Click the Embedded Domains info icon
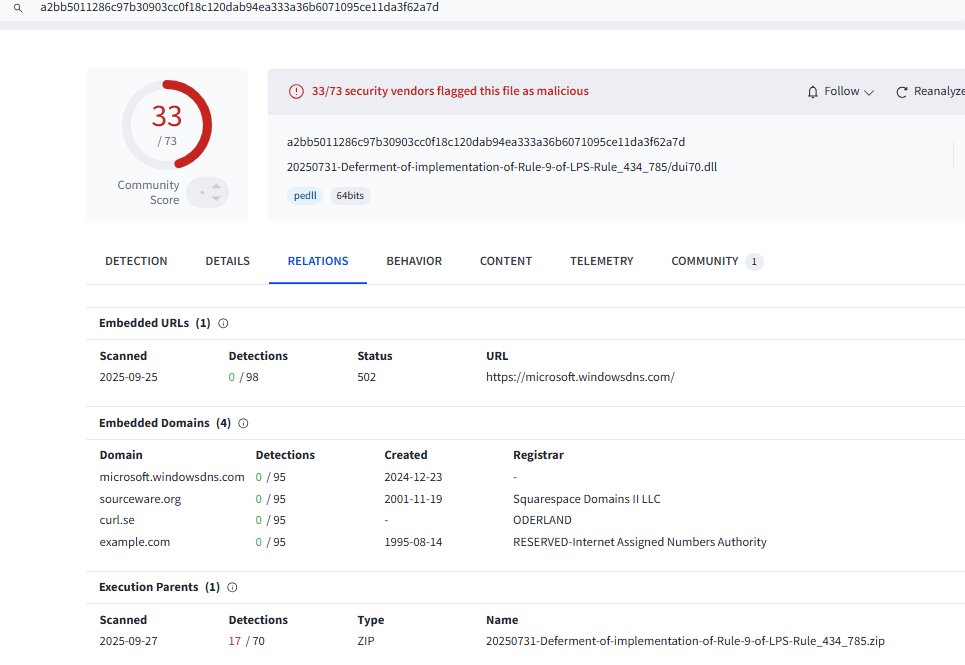The height and width of the screenshot is (665, 965). [243, 423]
